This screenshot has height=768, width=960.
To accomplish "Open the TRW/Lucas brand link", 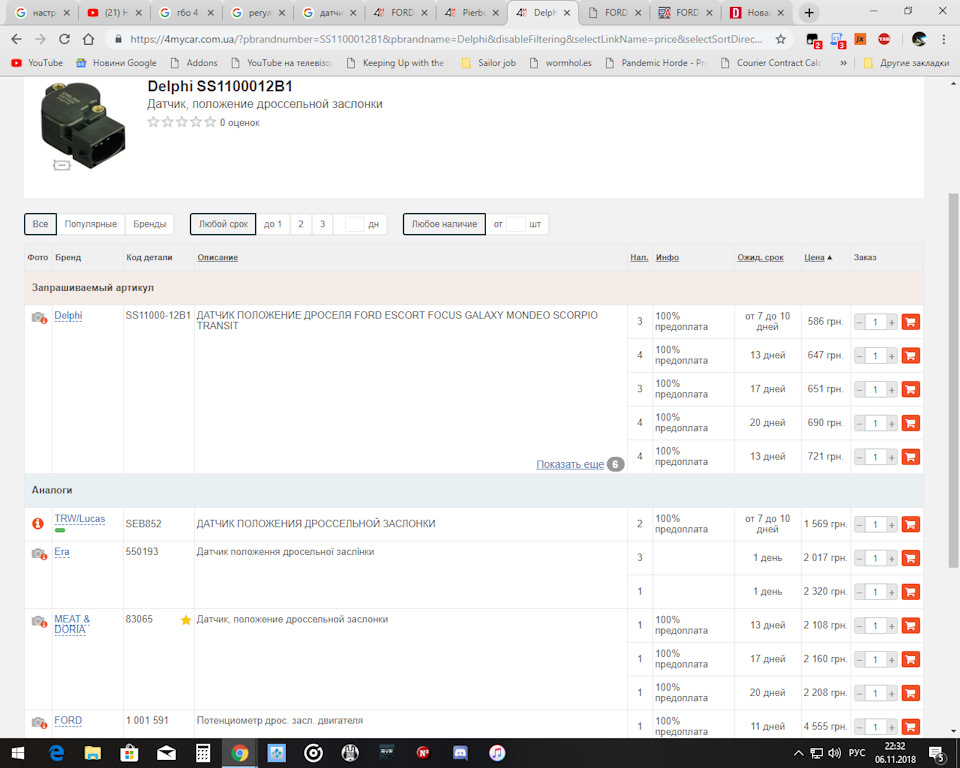I will (x=80, y=519).
